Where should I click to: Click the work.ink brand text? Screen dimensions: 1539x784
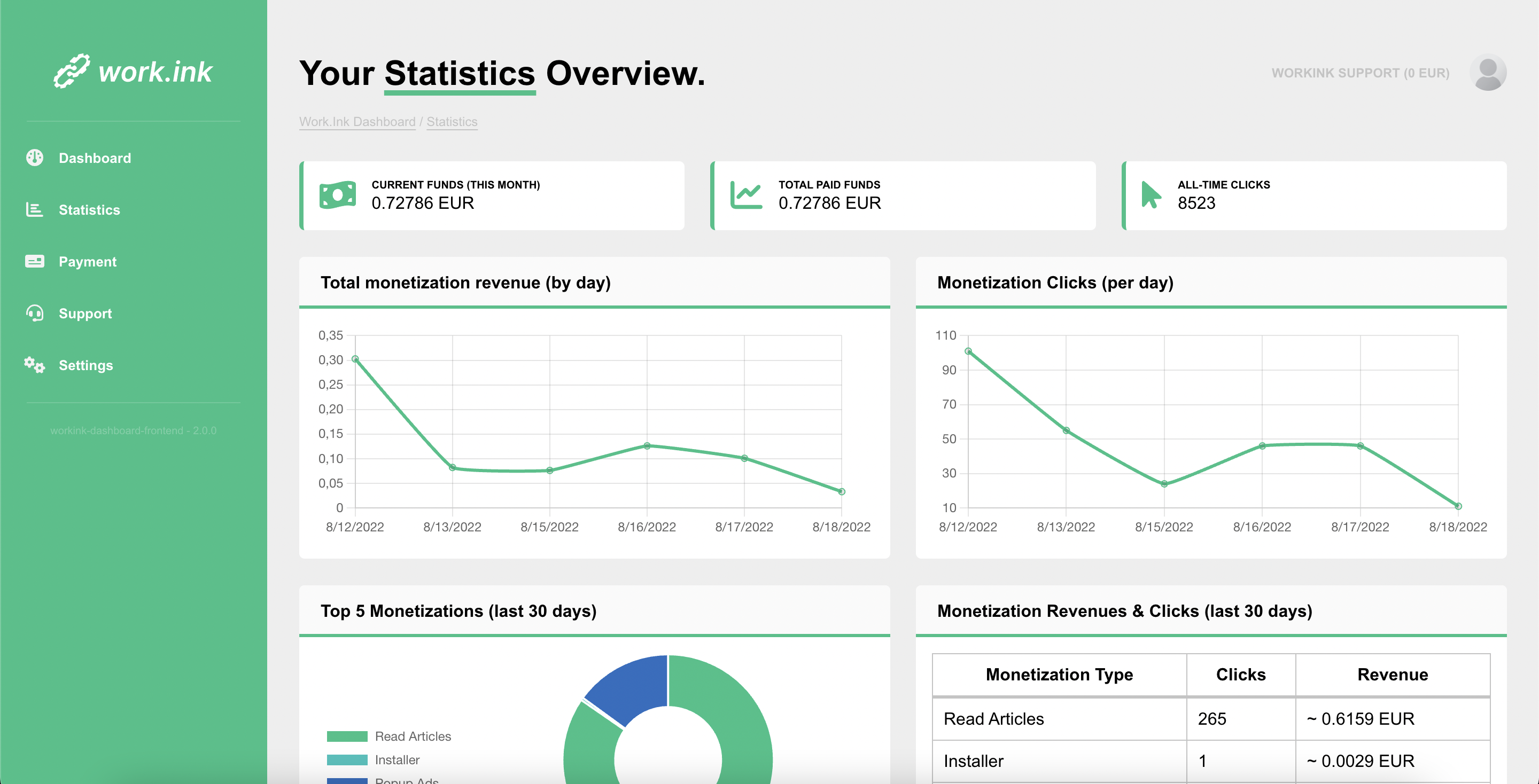(156, 72)
